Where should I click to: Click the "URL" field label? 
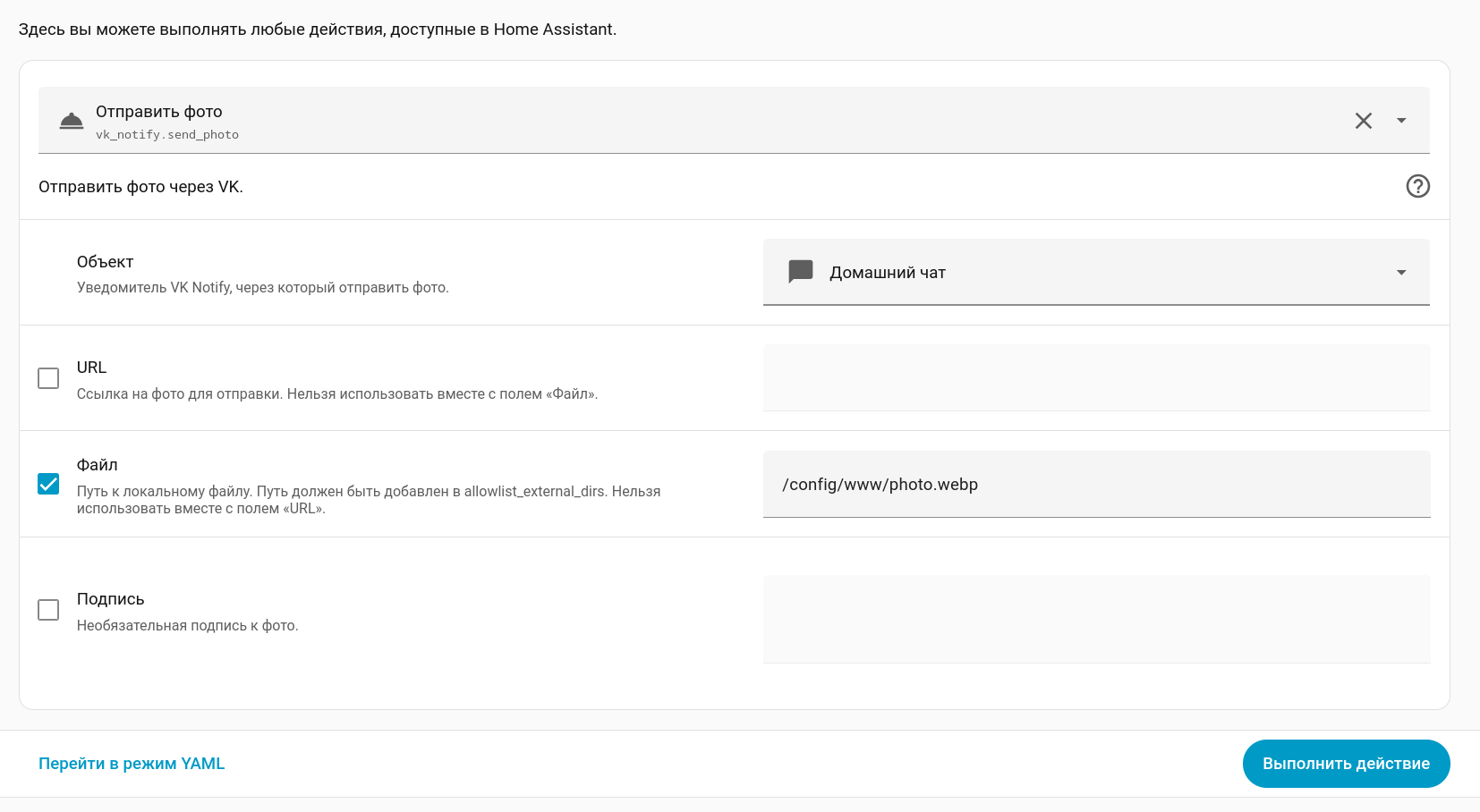tap(90, 367)
